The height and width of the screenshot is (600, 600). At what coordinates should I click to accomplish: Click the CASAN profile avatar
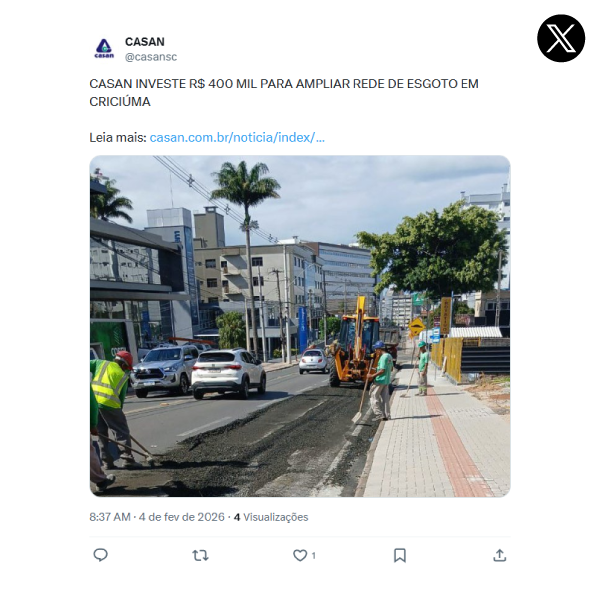(x=104, y=49)
